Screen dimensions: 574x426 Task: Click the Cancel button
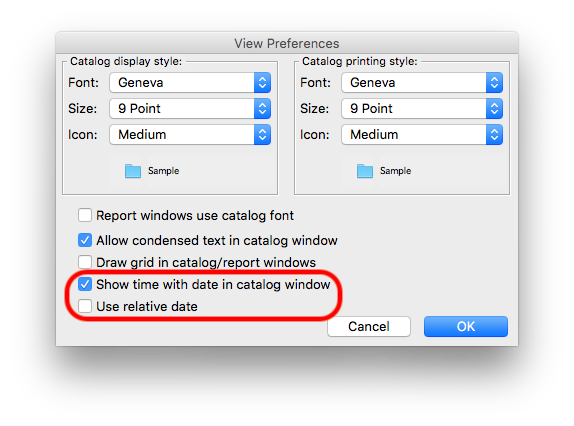point(369,326)
